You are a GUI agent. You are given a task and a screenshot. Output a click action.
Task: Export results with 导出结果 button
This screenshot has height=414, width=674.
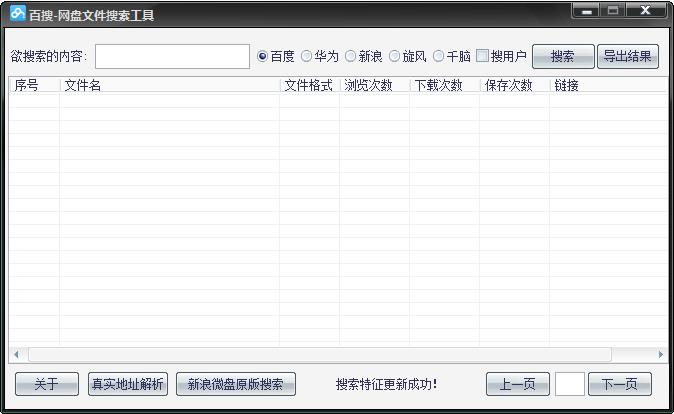click(628, 56)
